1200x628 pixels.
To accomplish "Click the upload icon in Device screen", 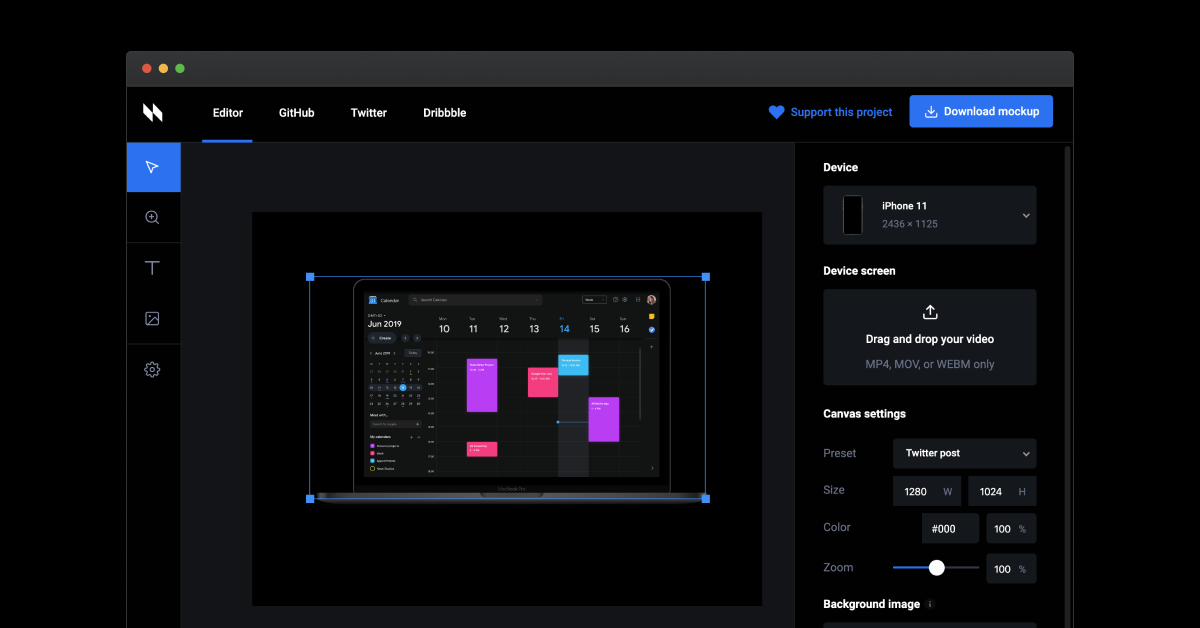I will 930,312.
